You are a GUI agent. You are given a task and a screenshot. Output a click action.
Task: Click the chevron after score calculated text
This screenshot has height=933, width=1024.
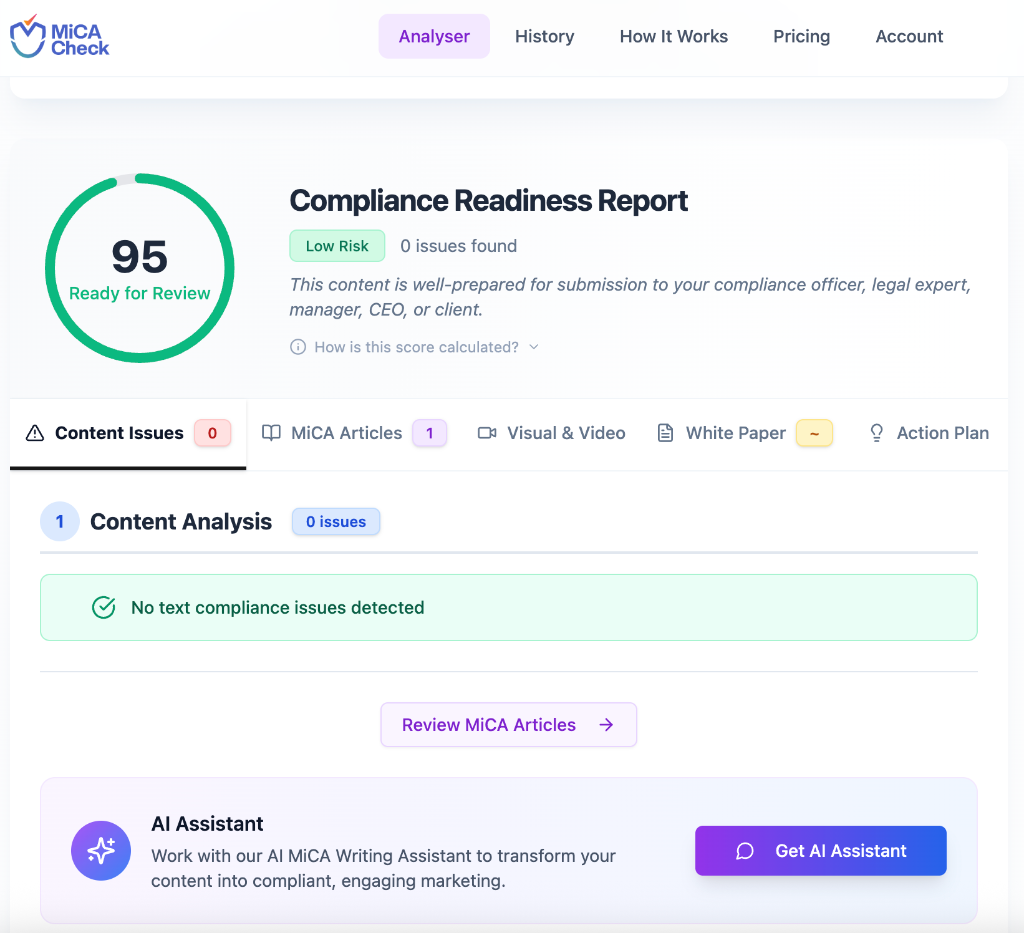point(534,347)
